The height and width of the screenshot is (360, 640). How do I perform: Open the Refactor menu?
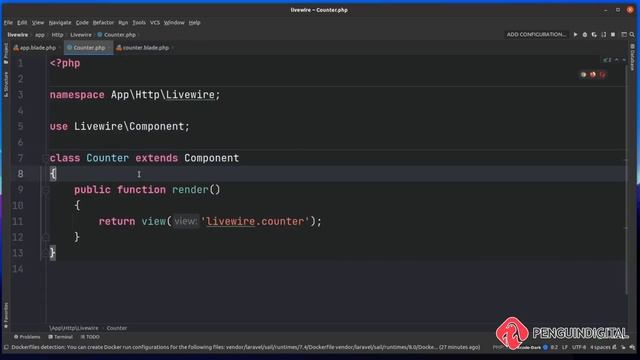click(103, 22)
